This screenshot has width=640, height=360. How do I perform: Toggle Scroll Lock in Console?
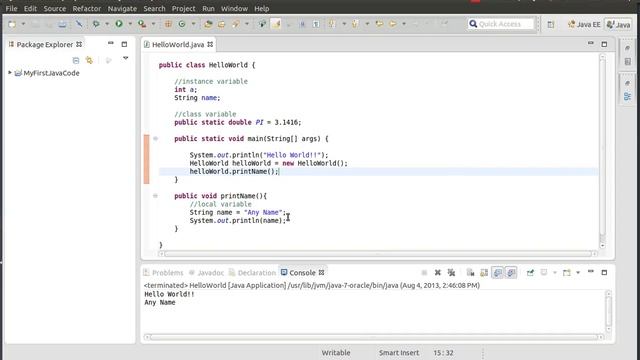pyautogui.click(x=484, y=273)
